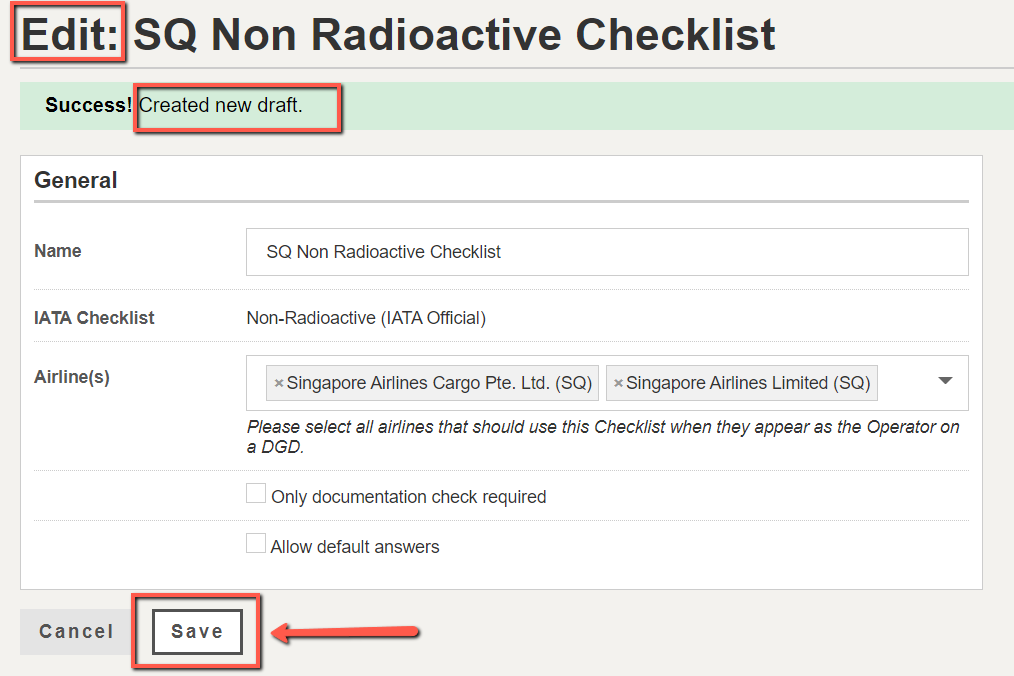Click the Success created new draft banner
The height and width of the screenshot is (676, 1014).
click(517, 105)
